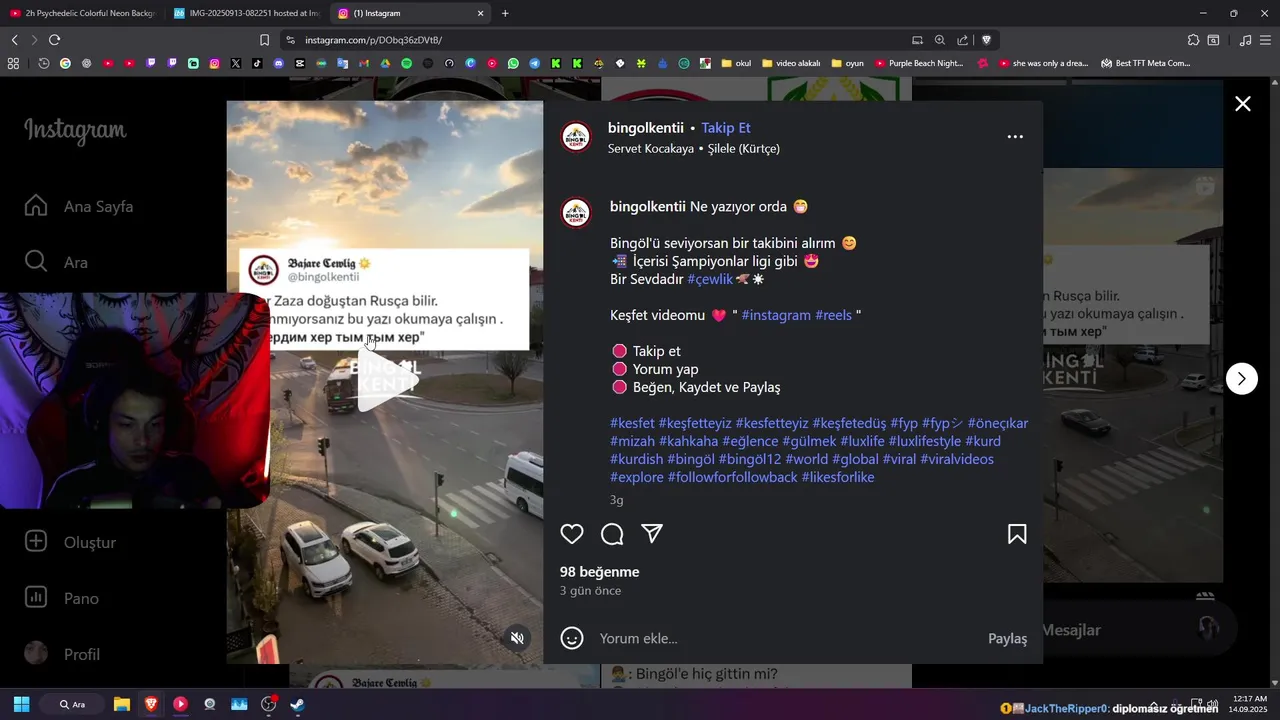This screenshot has width=1280, height=720.
Task: Open the #çewlik hashtag link
Action: pos(710,279)
